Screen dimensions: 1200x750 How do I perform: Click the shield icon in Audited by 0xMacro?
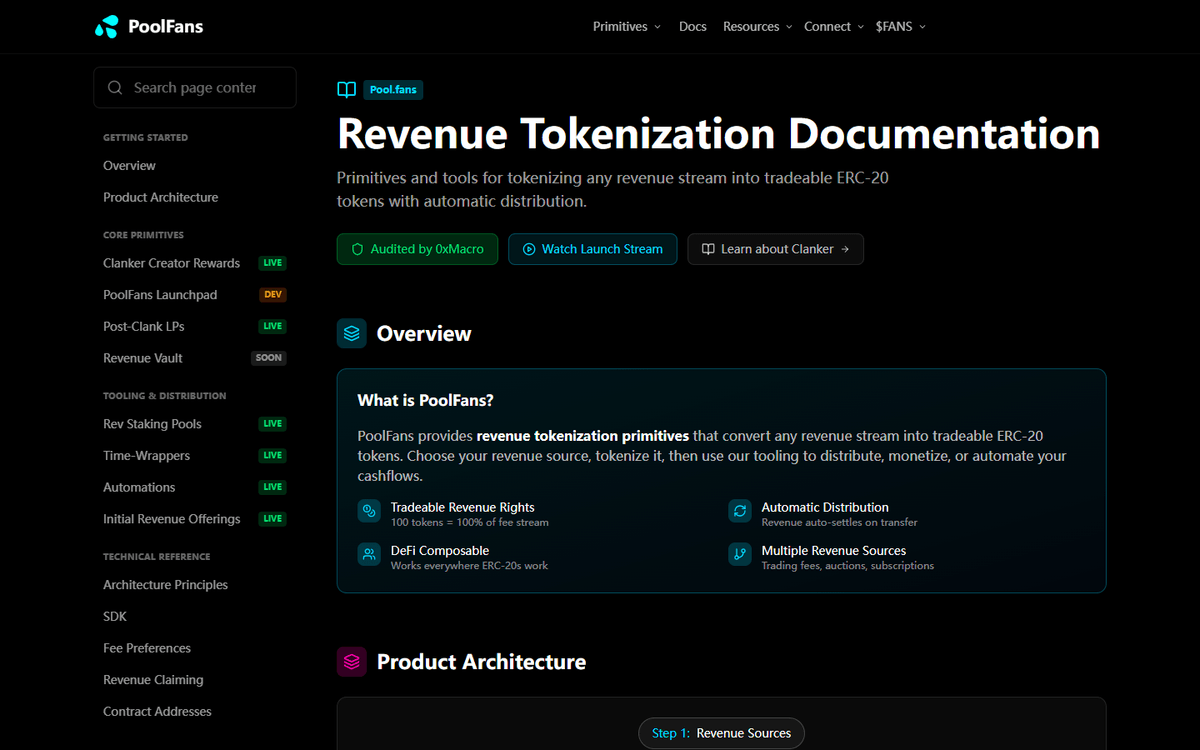357,249
